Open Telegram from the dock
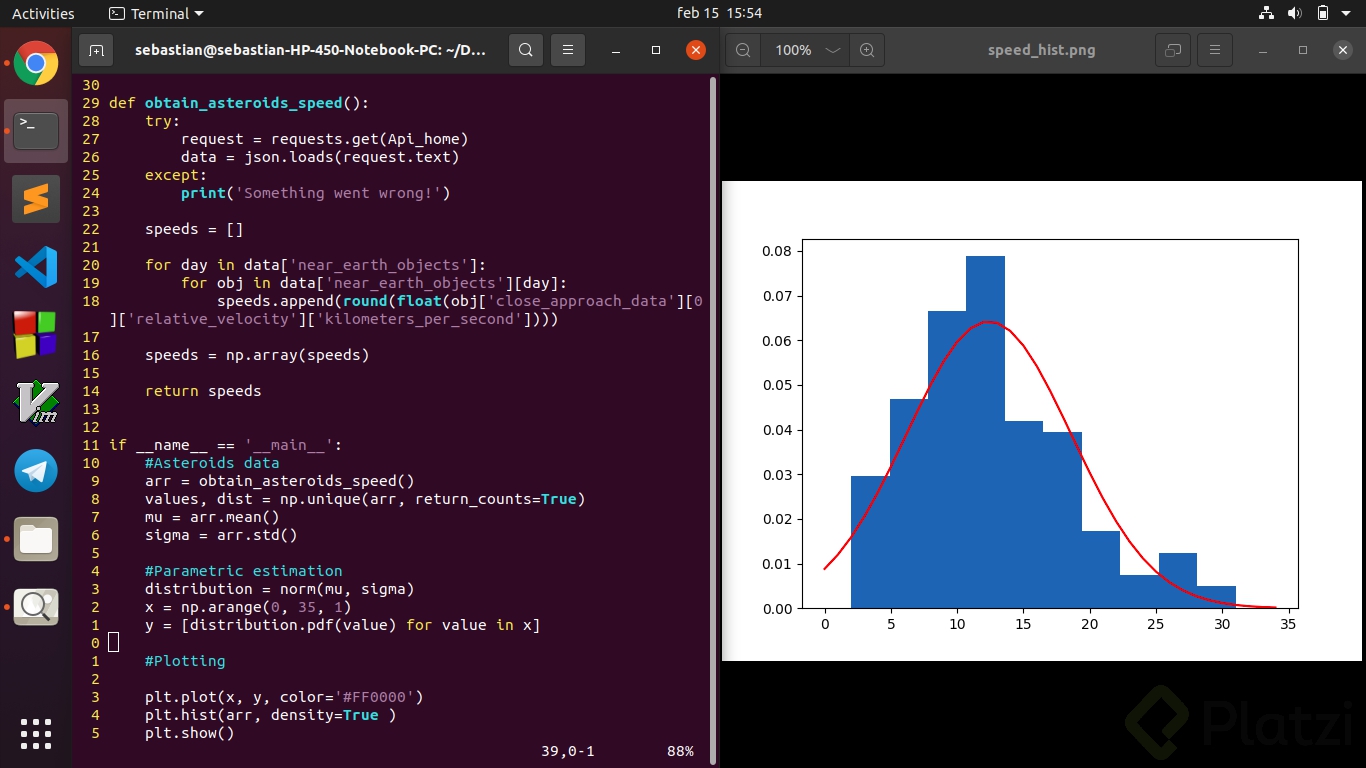The width and height of the screenshot is (1366, 768). pos(36,471)
